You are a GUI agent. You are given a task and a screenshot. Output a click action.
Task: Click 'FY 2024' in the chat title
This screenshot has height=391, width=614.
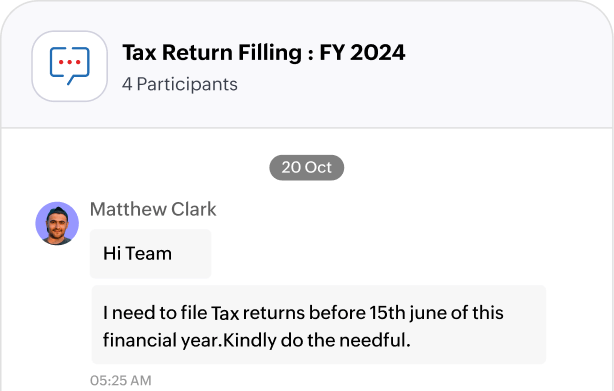362,52
